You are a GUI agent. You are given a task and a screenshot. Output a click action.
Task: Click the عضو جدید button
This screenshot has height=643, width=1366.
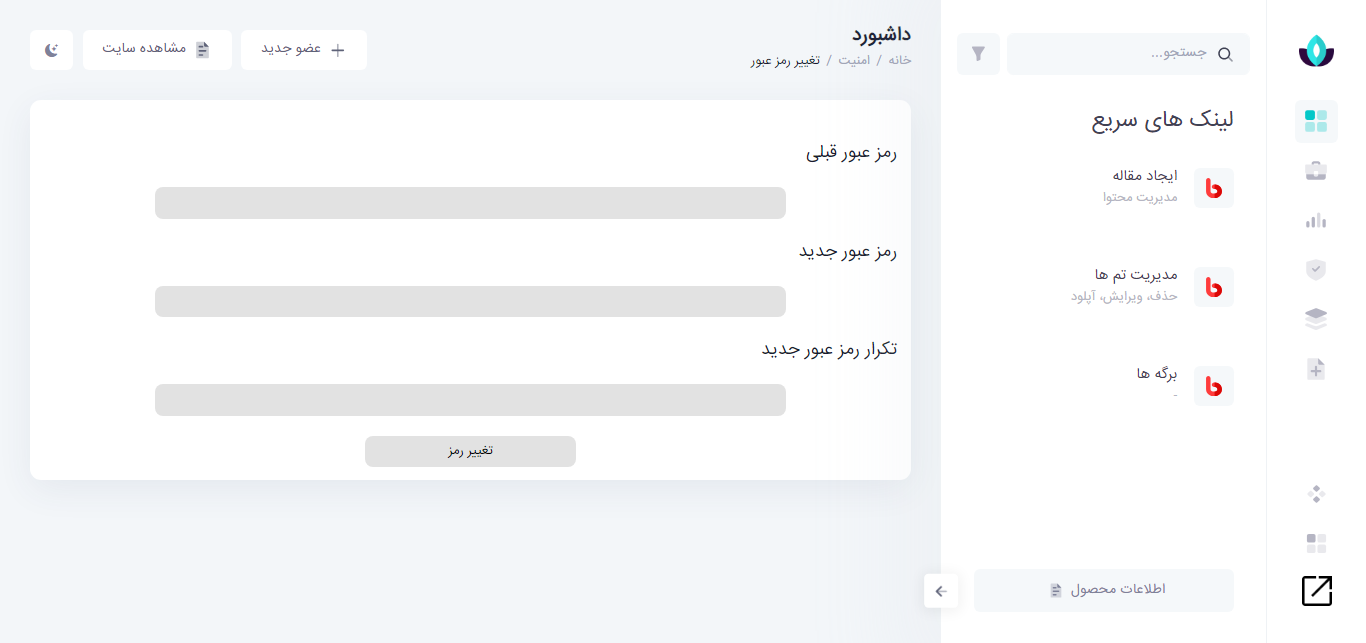[303, 50]
